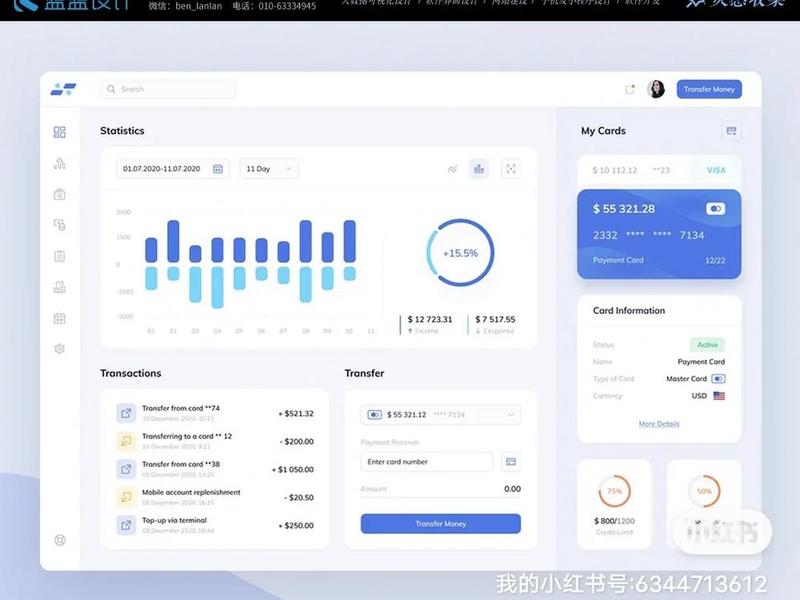The width and height of the screenshot is (800, 600).
Task: Click the Card Information heading
Action: pyautogui.click(x=629, y=311)
